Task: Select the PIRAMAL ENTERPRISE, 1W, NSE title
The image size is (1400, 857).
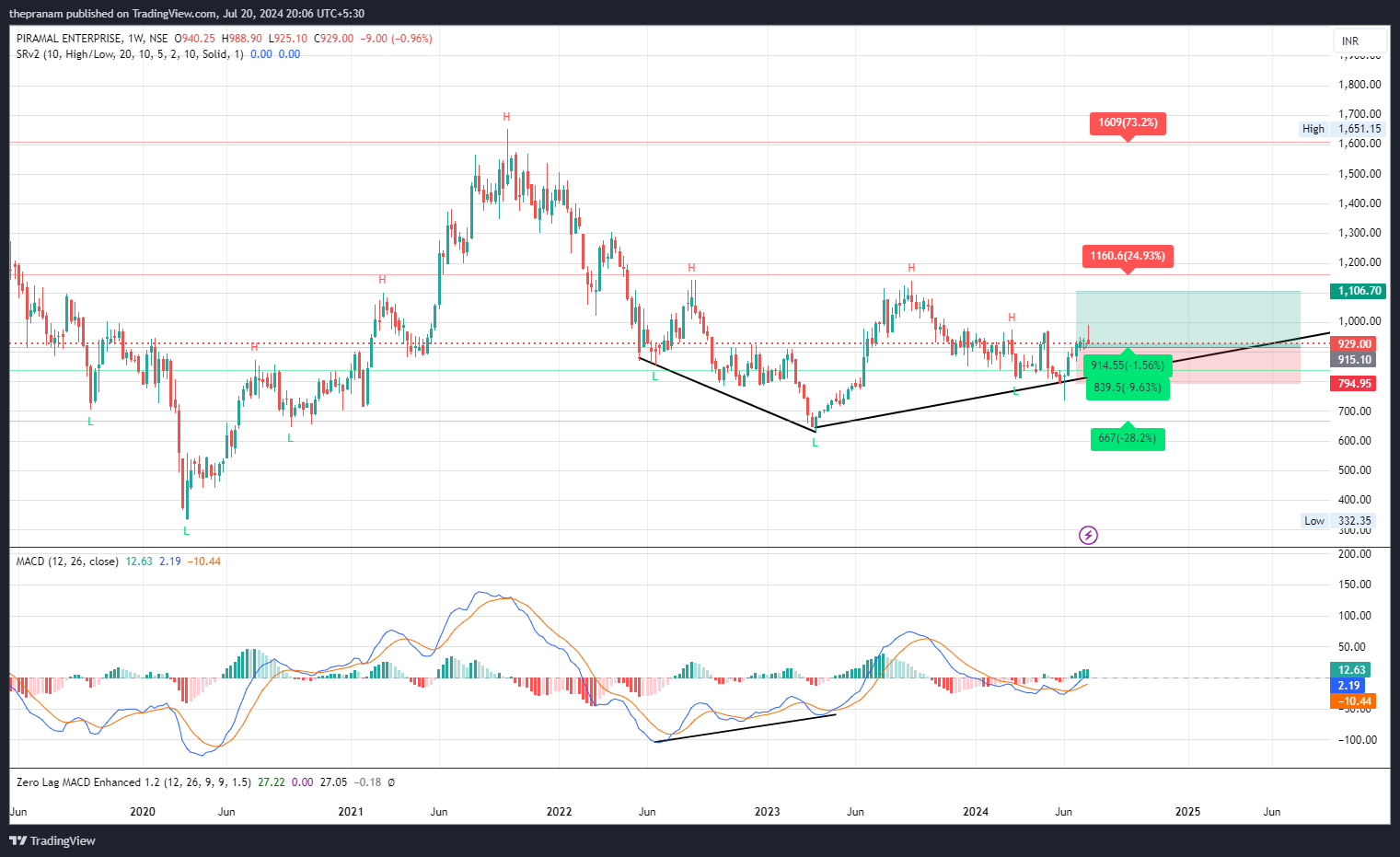Action: click(x=92, y=39)
